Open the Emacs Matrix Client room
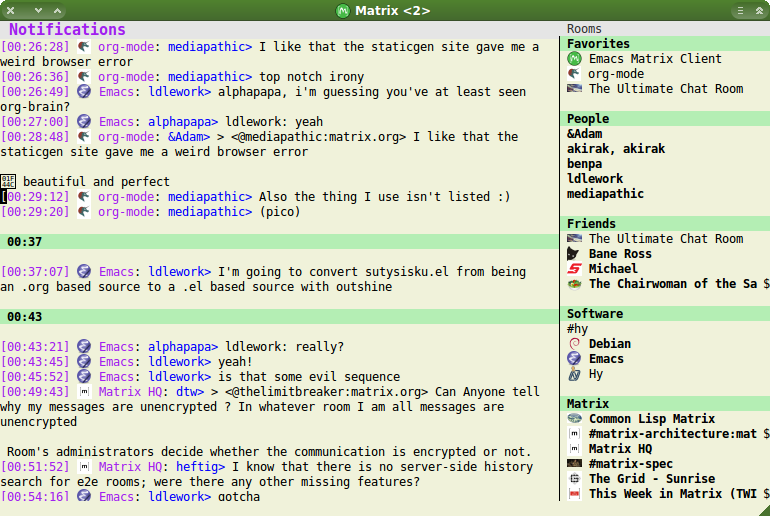Screen dimensions: 770x516 (655, 59)
